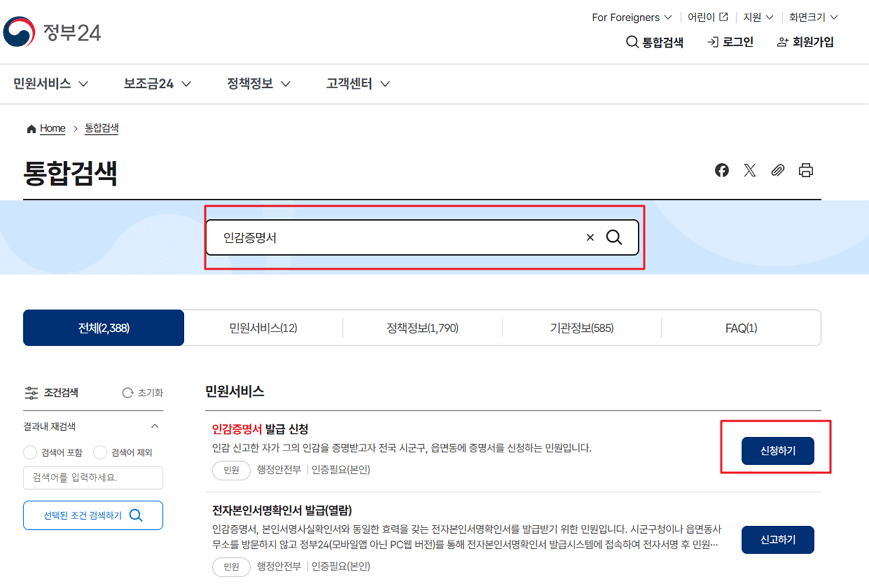Viewport: 869px width, 584px height.
Task: Select the 검색어 포함 radio button
Action: click(31, 452)
